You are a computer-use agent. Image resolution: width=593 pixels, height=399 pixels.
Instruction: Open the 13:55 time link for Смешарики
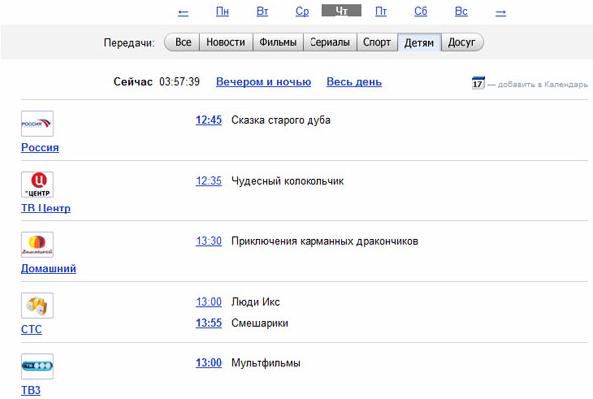coord(209,323)
